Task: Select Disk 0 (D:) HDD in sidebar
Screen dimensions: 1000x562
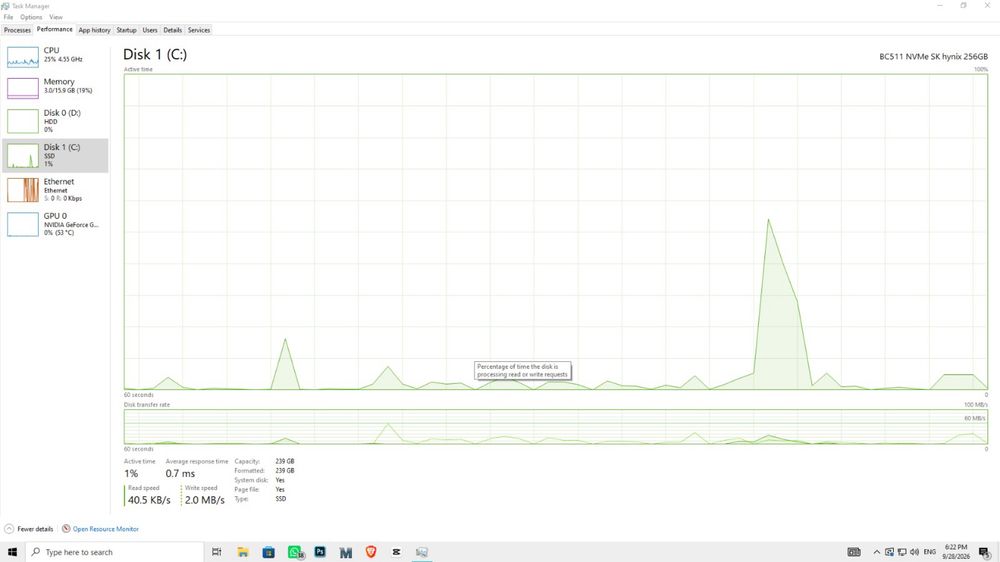Action: (x=55, y=121)
